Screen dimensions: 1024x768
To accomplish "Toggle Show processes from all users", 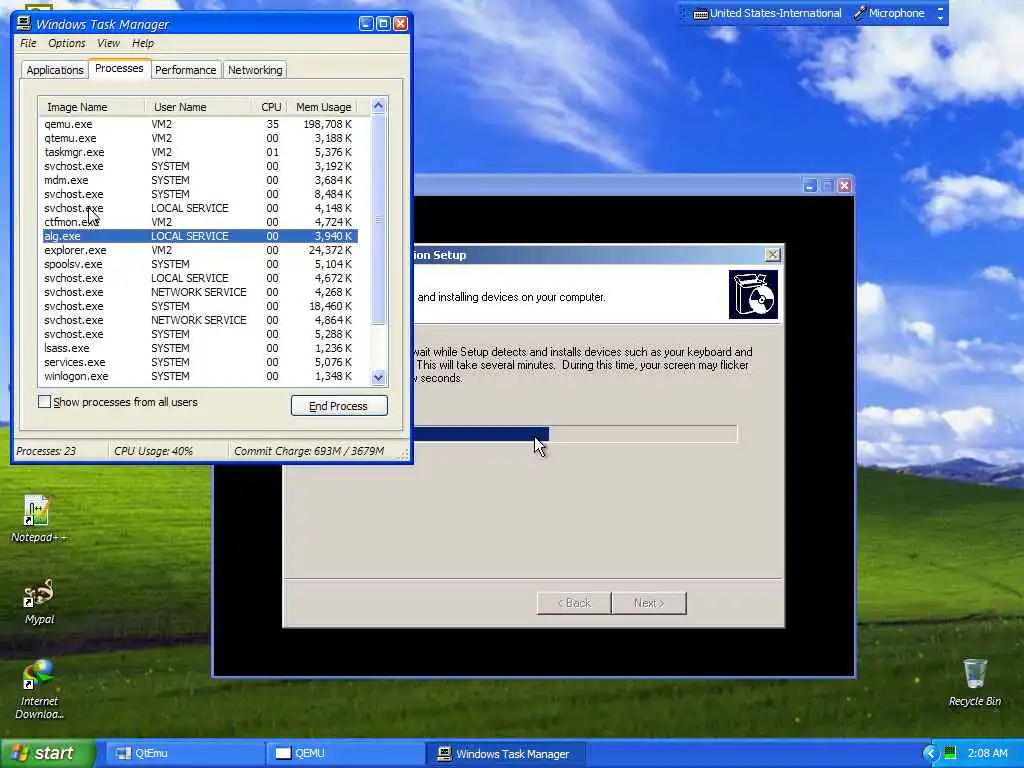I will tap(44, 402).
